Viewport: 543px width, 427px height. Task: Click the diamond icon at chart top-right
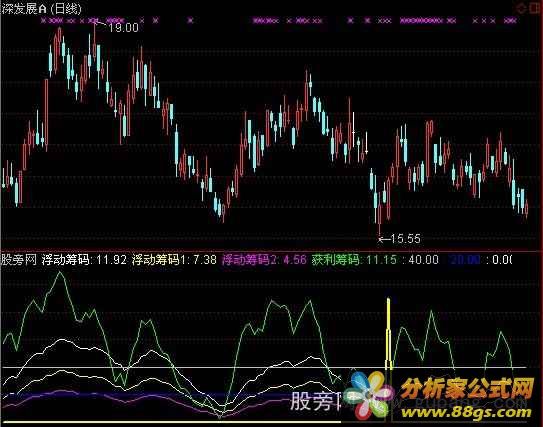(522, 9)
